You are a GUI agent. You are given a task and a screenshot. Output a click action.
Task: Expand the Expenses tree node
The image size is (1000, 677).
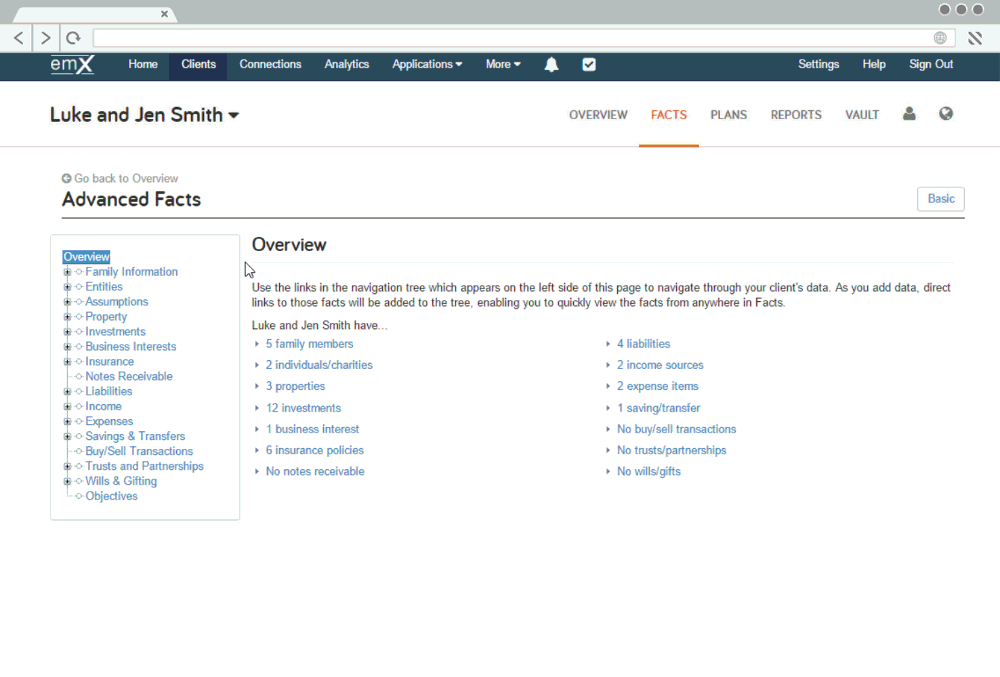pyautogui.click(x=67, y=421)
